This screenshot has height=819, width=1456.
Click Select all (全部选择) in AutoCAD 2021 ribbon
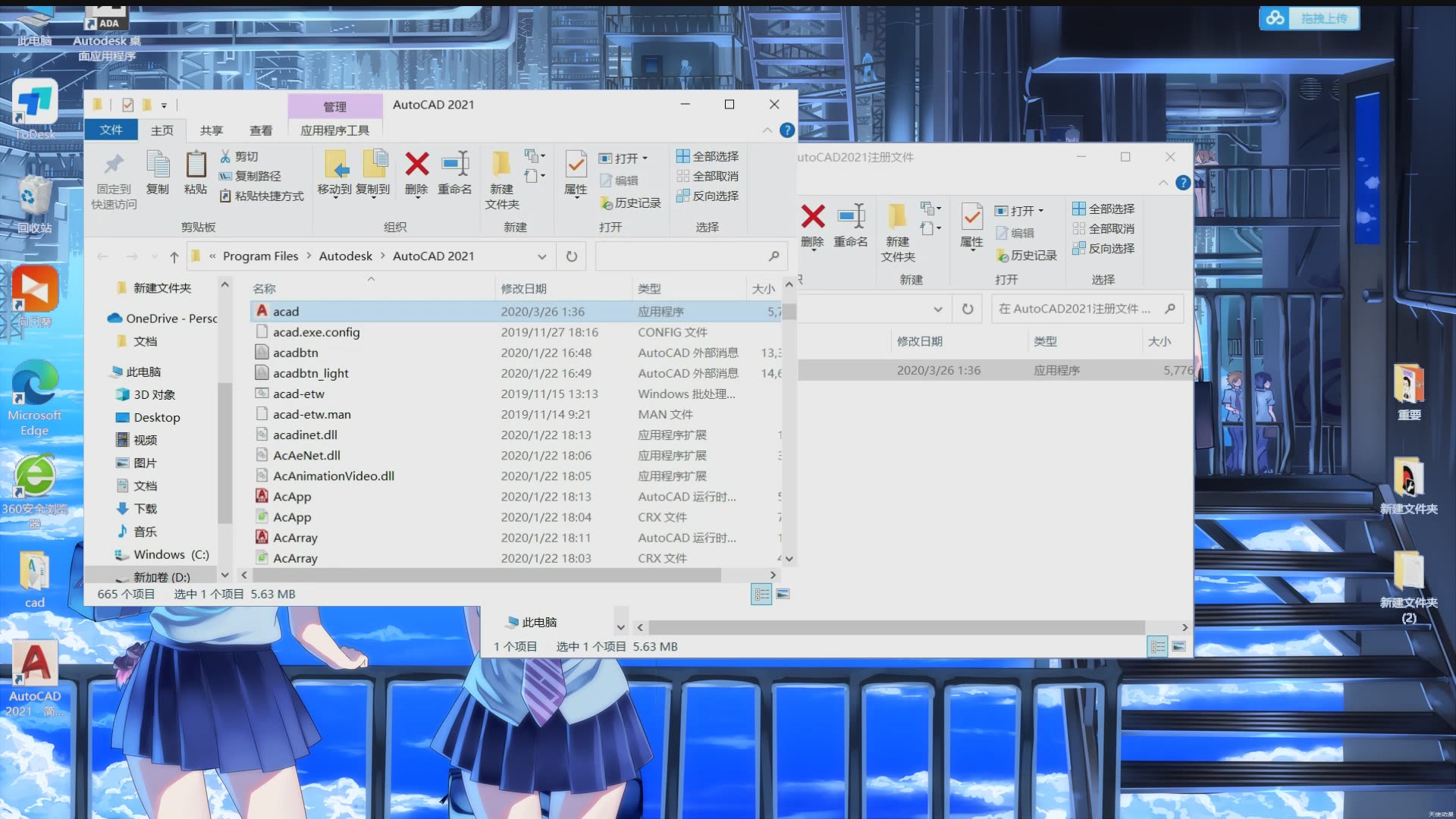[708, 156]
